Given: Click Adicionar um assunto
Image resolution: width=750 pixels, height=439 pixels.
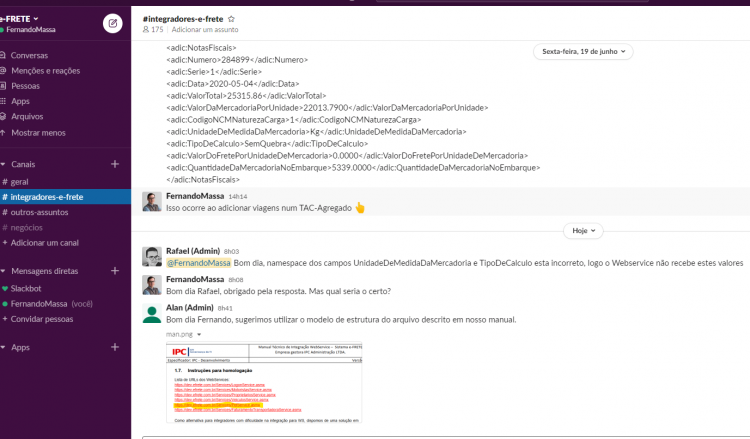Looking at the screenshot, I should point(205,30).
